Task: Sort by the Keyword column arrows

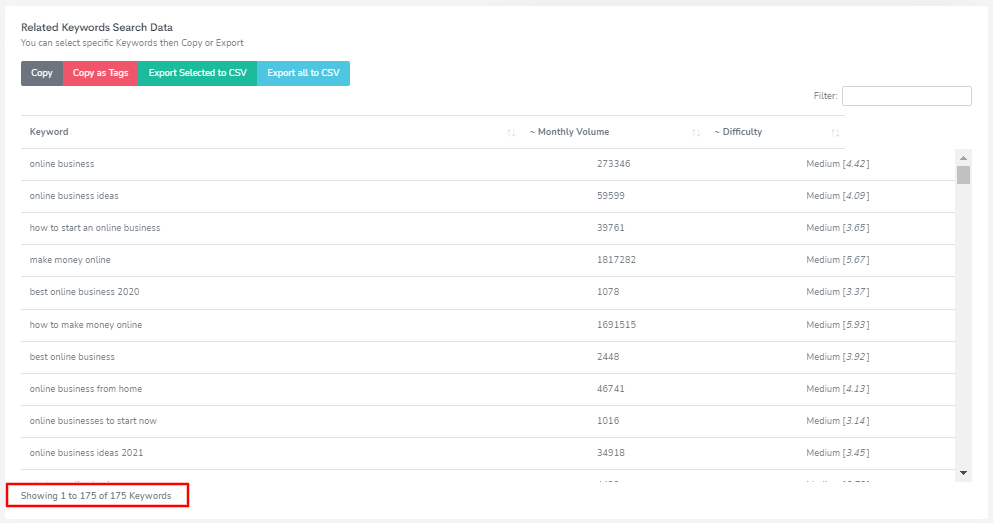Action: coord(511,132)
